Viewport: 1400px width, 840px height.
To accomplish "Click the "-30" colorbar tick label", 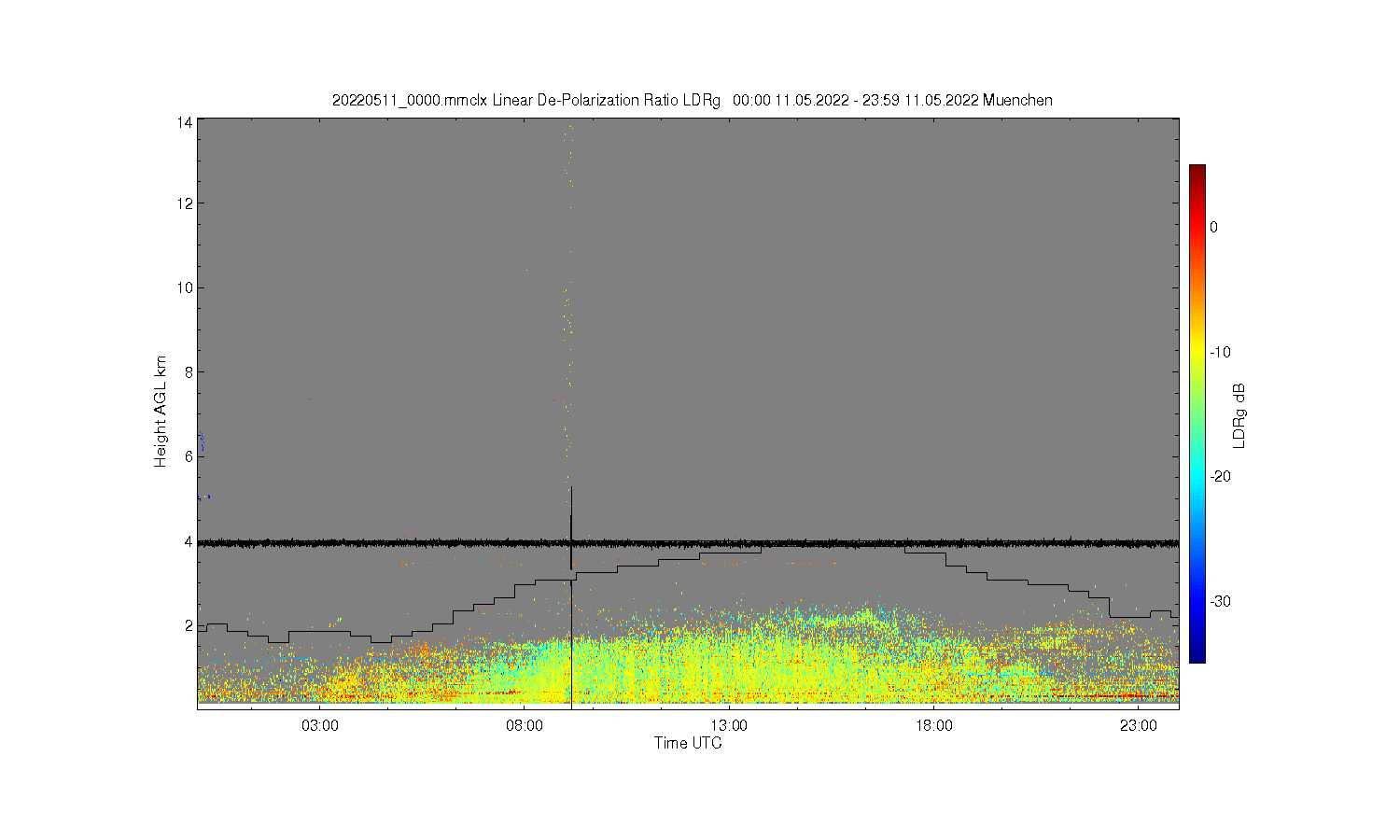I will coord(1221,601).
